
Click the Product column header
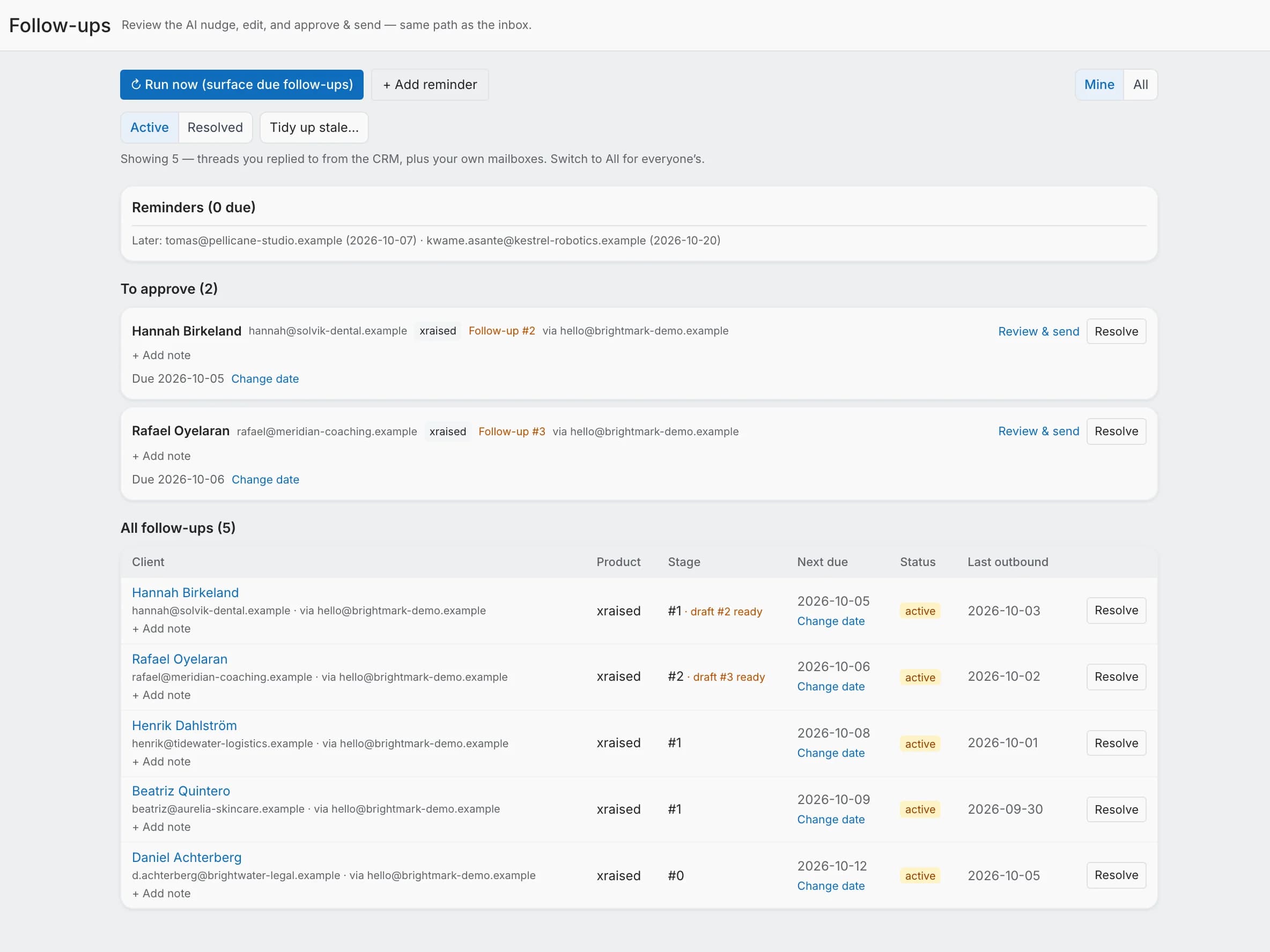point(618,562)
